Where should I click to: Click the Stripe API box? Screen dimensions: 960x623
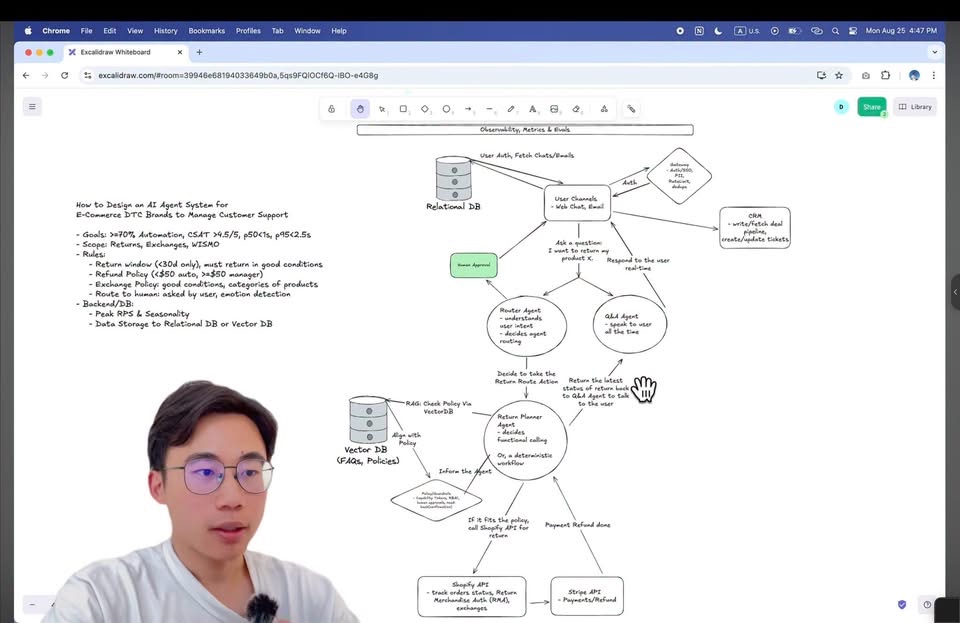tap(587, 596)
